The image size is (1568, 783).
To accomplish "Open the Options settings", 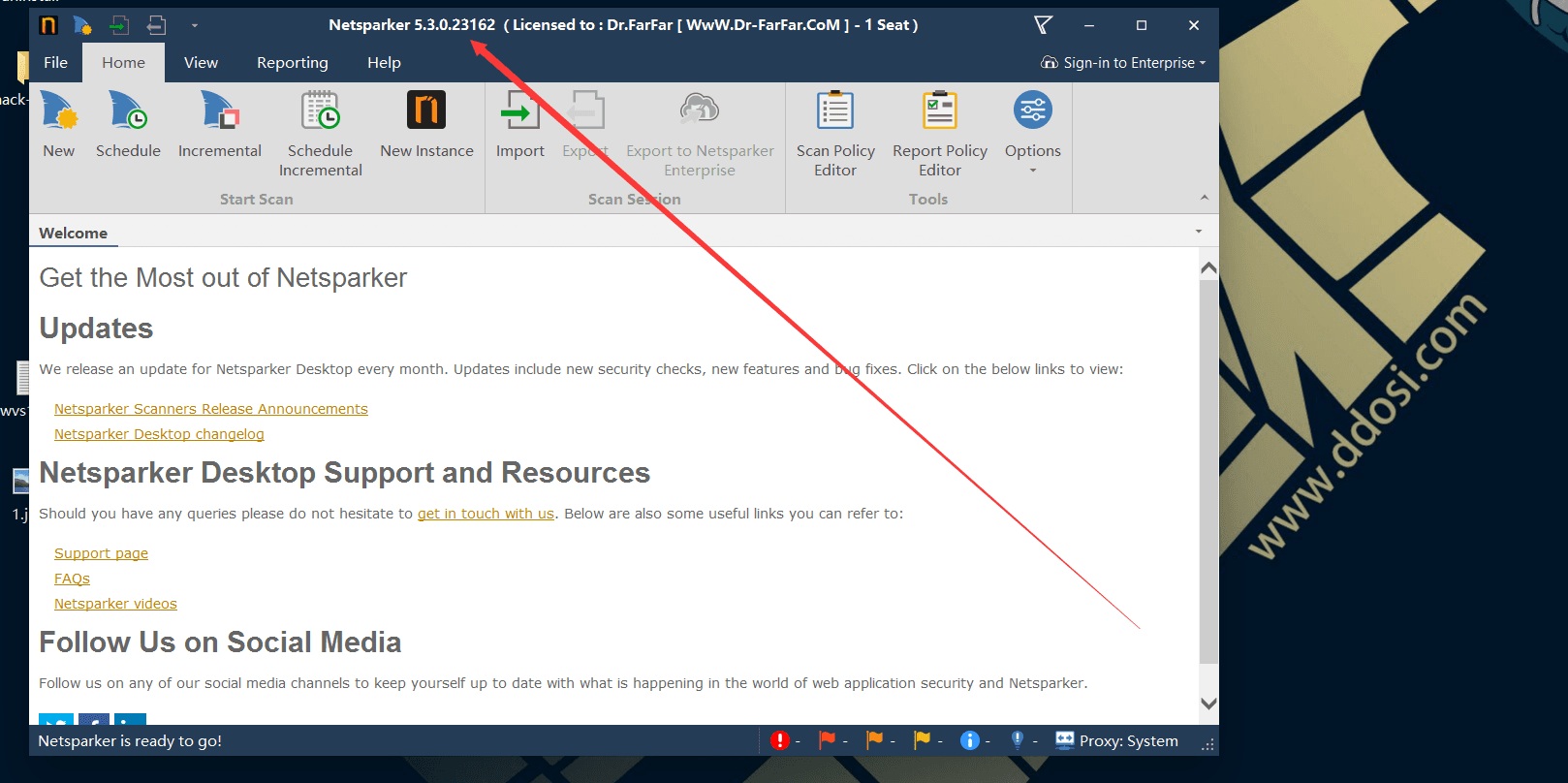I will (x=1033, y=132).
